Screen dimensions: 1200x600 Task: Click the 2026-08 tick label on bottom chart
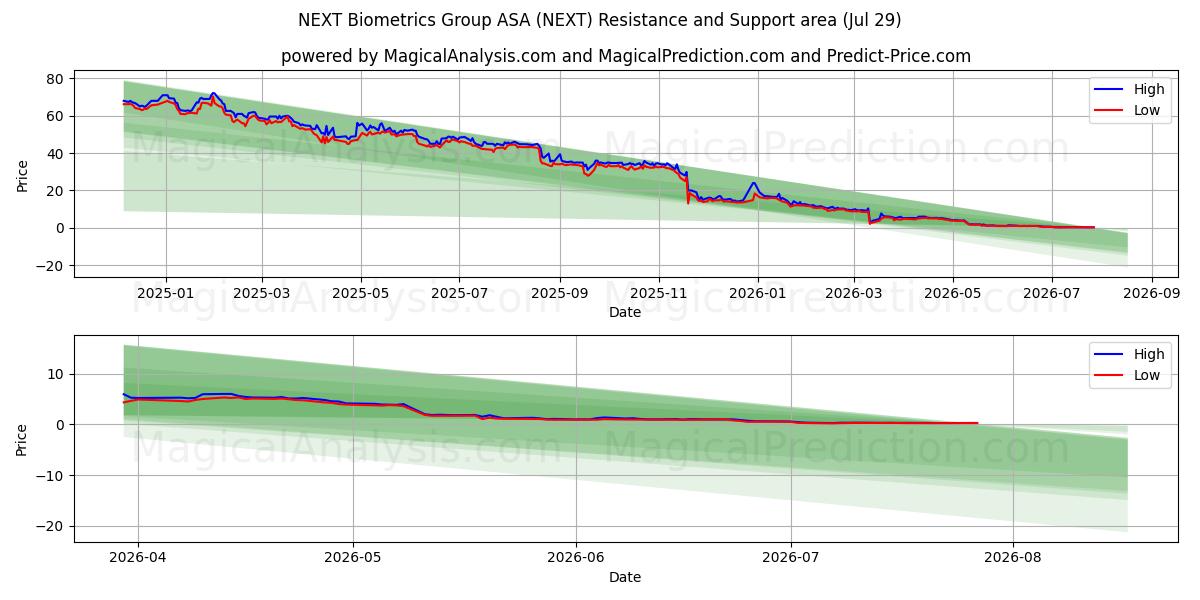(1013, 557)
